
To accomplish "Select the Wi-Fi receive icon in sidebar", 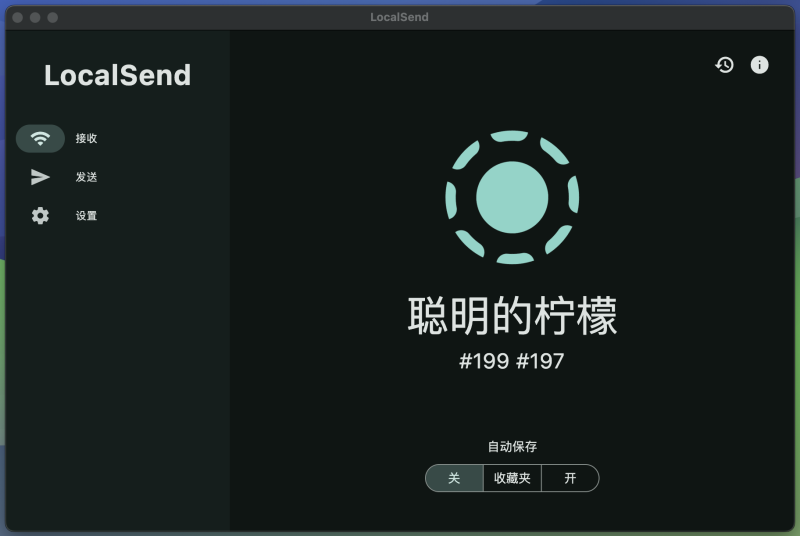I will [40, 138].
